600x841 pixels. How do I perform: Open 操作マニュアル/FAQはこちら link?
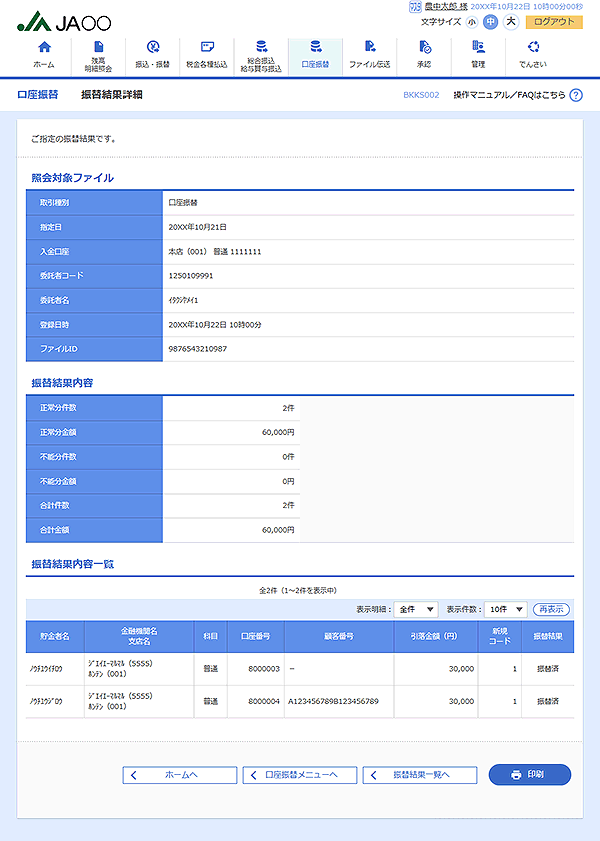click(x=509, y=95)
